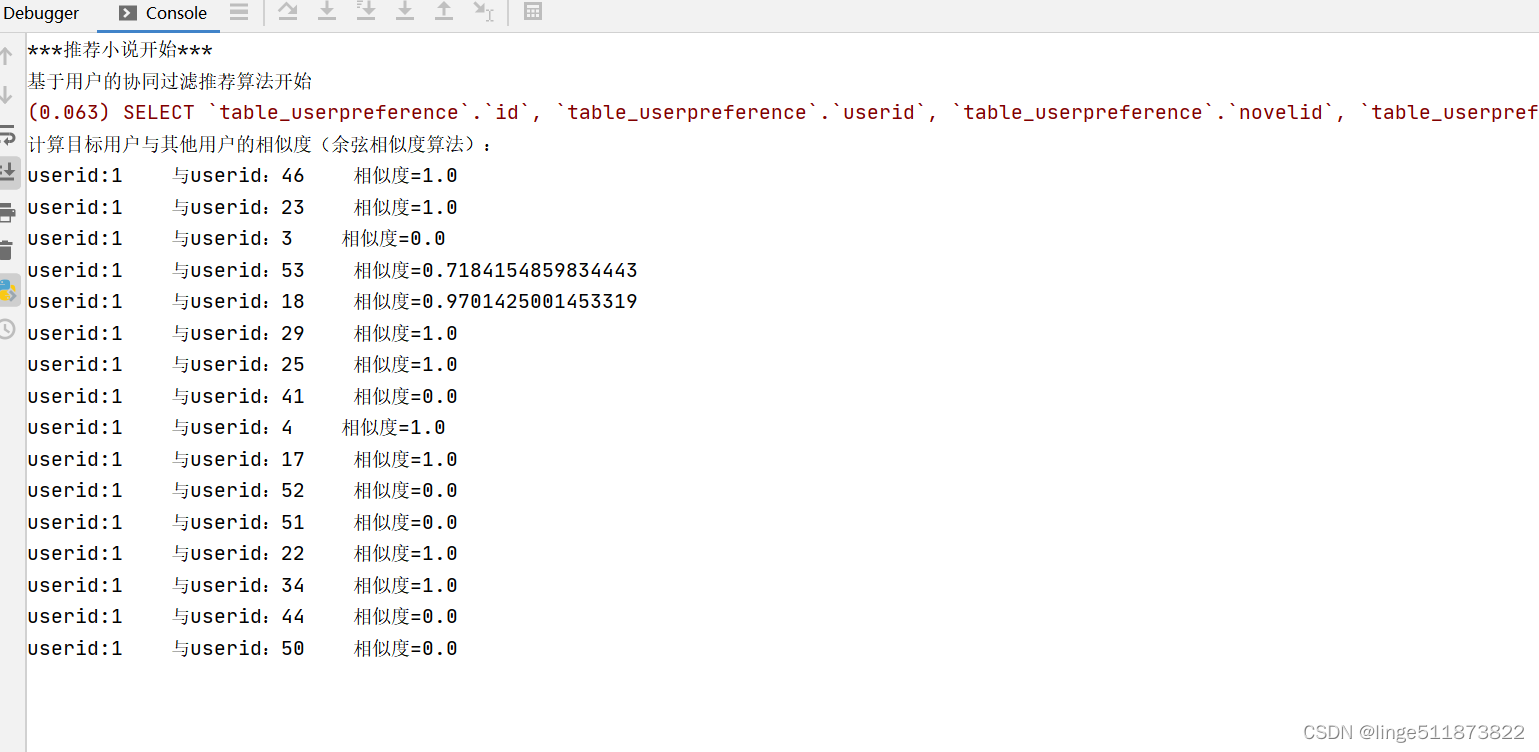Click the userid 22 similarity row
The image size is (1539, 752).
242,554
